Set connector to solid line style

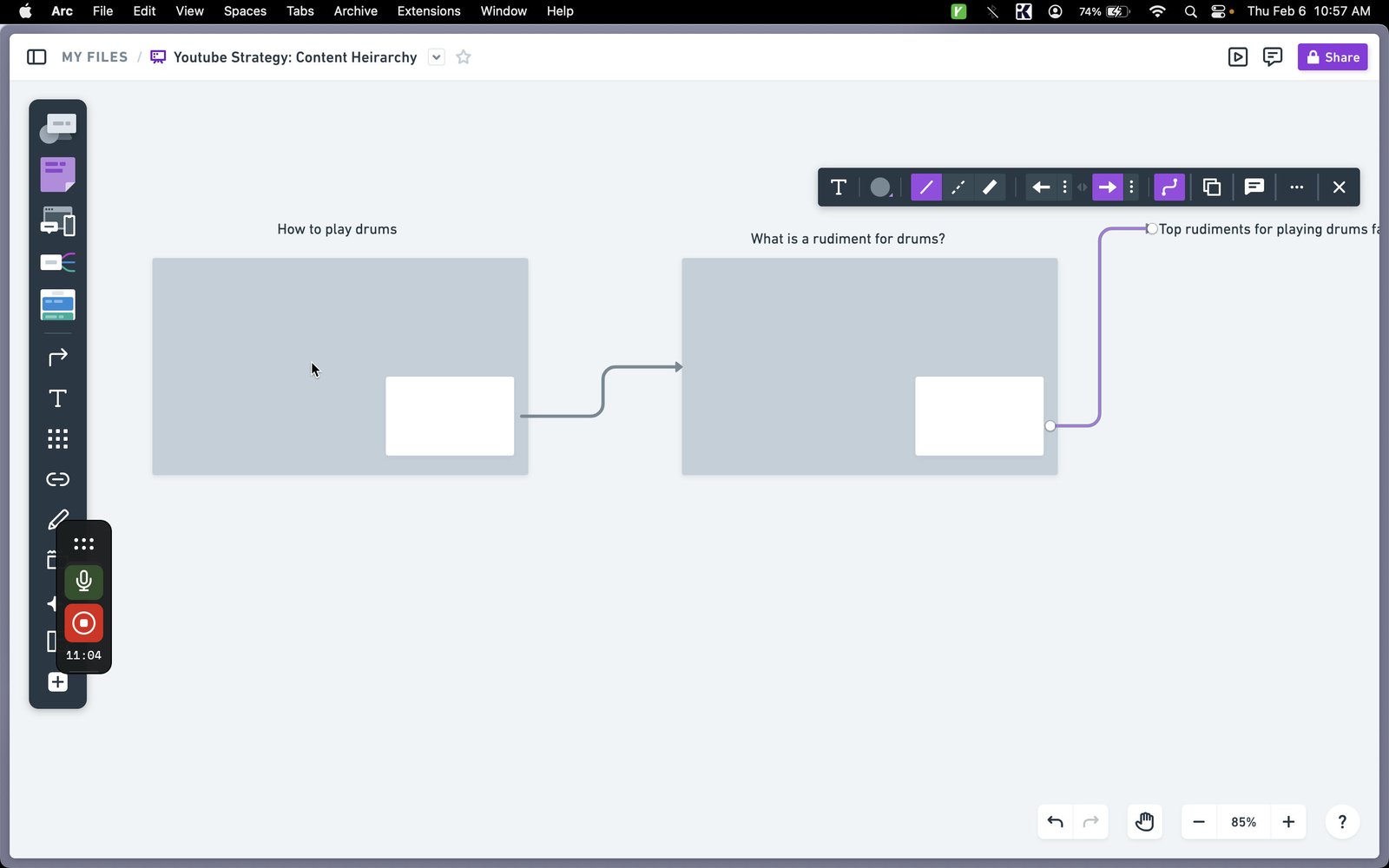tap(925, 187)
